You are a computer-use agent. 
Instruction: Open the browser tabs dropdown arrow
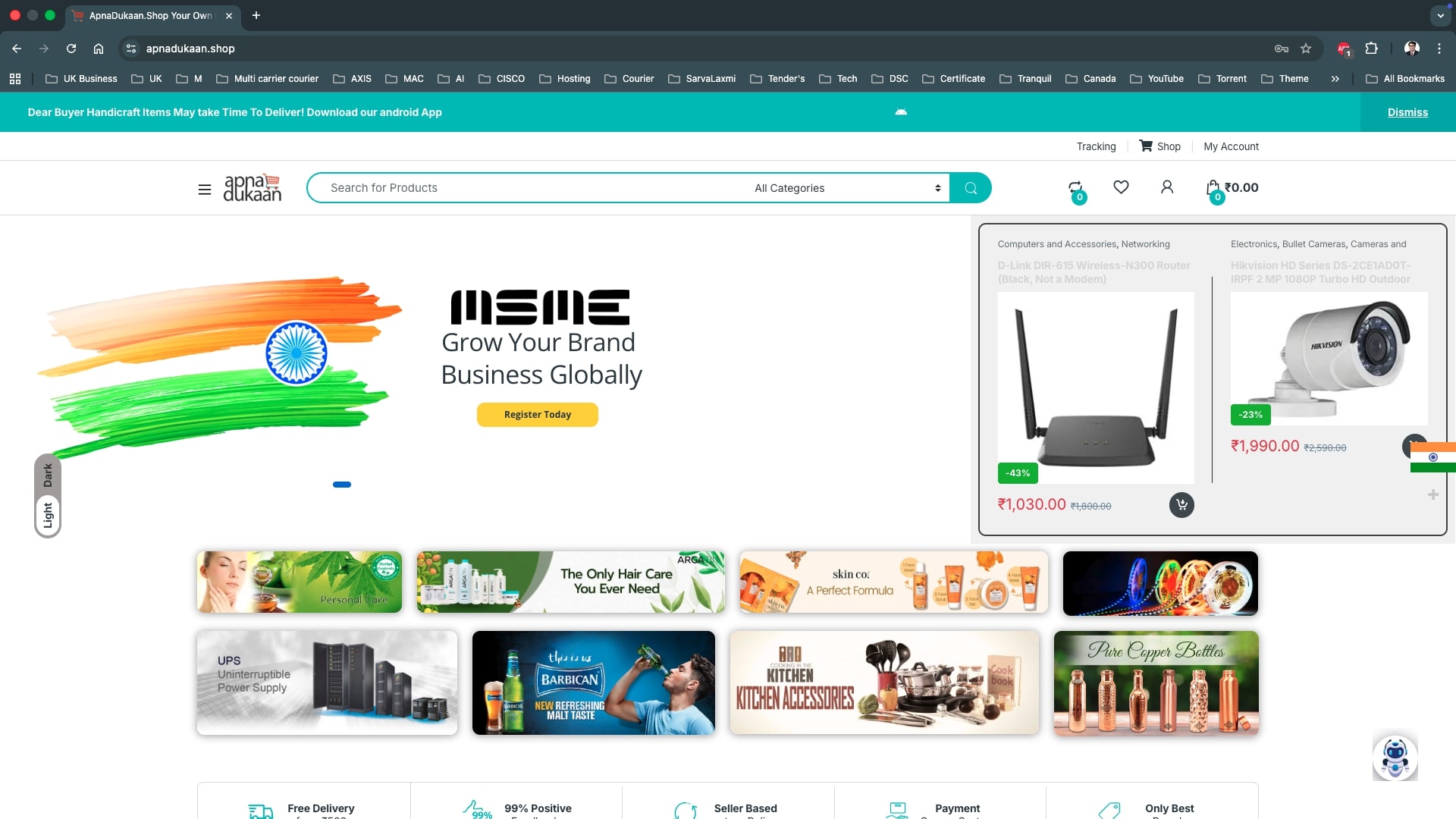click(1440, 15)
